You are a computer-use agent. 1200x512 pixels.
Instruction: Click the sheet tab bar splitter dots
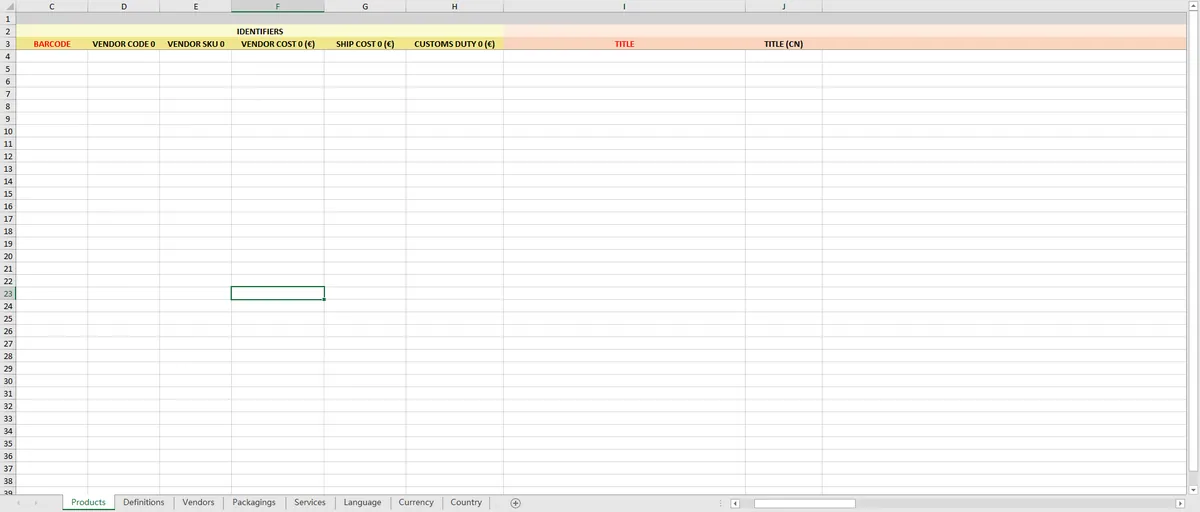pos(721,503)
